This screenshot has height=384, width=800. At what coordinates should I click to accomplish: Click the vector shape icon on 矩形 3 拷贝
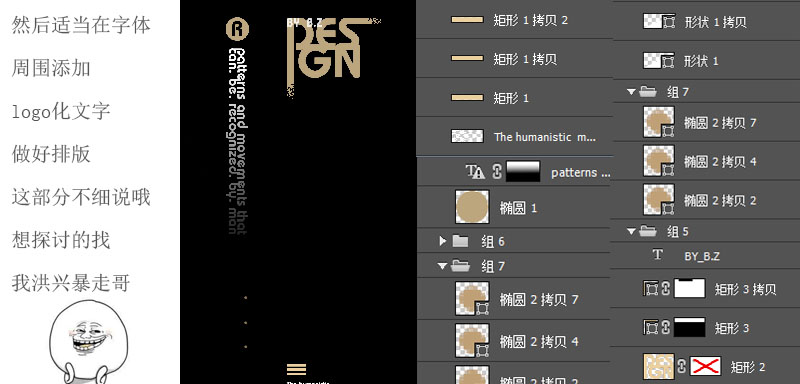pos(651,289)
